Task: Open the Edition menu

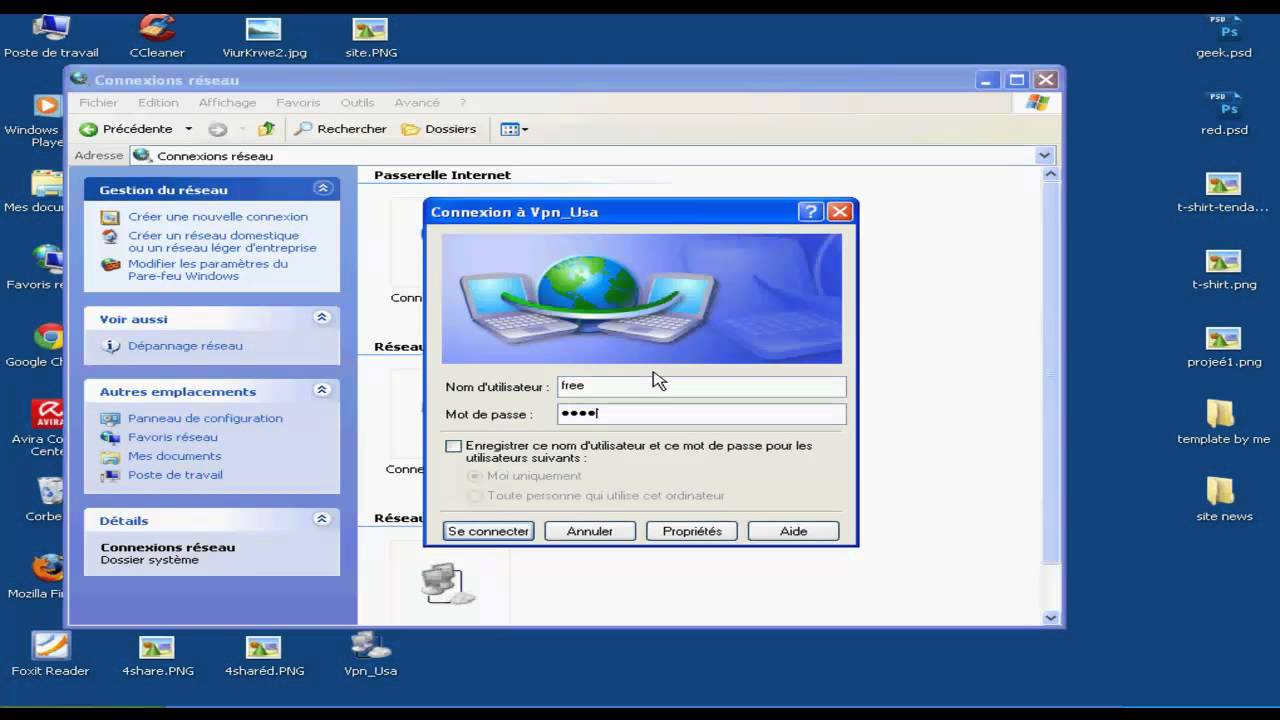Action: click(x=158, y=102)
